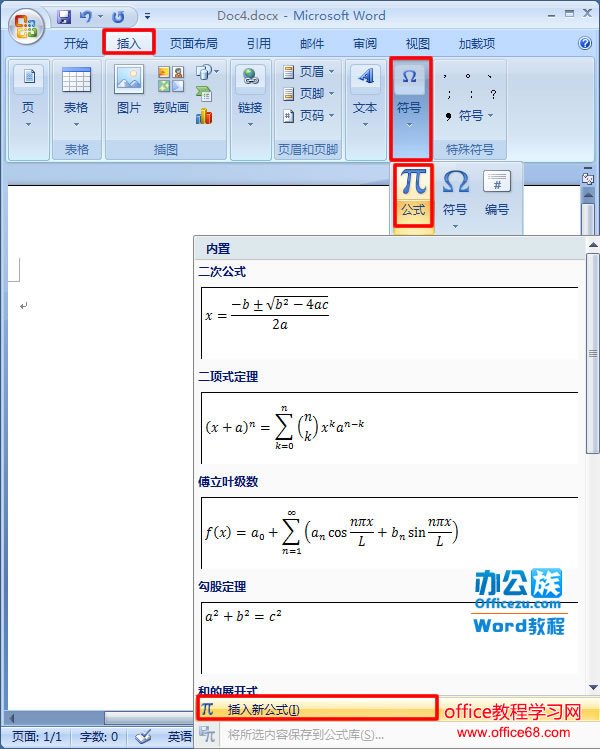Undo last action in quick access toolbar
The width and height of the screenshot is (600, 749).
tap(86, 17)
